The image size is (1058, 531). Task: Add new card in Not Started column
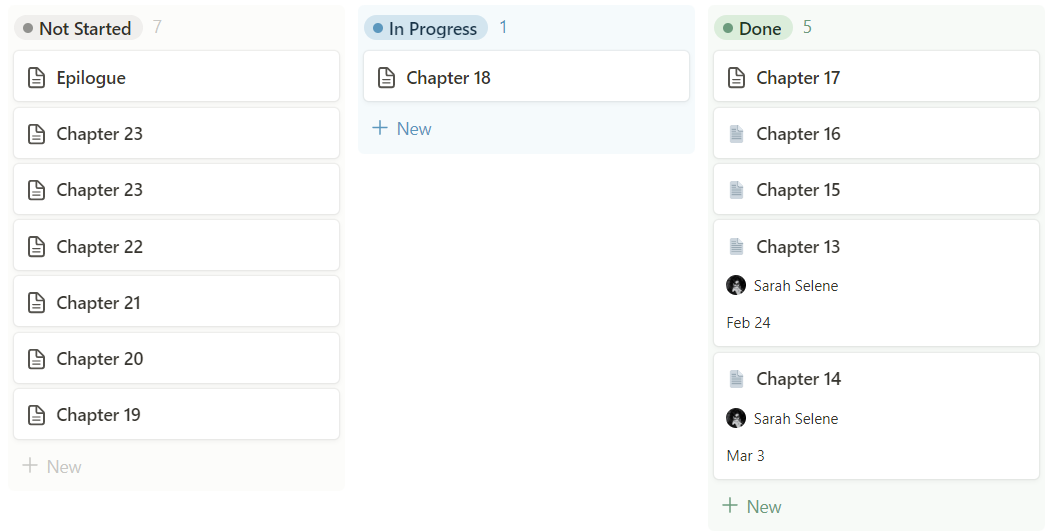pyautogui.click(x=52, y=466)
